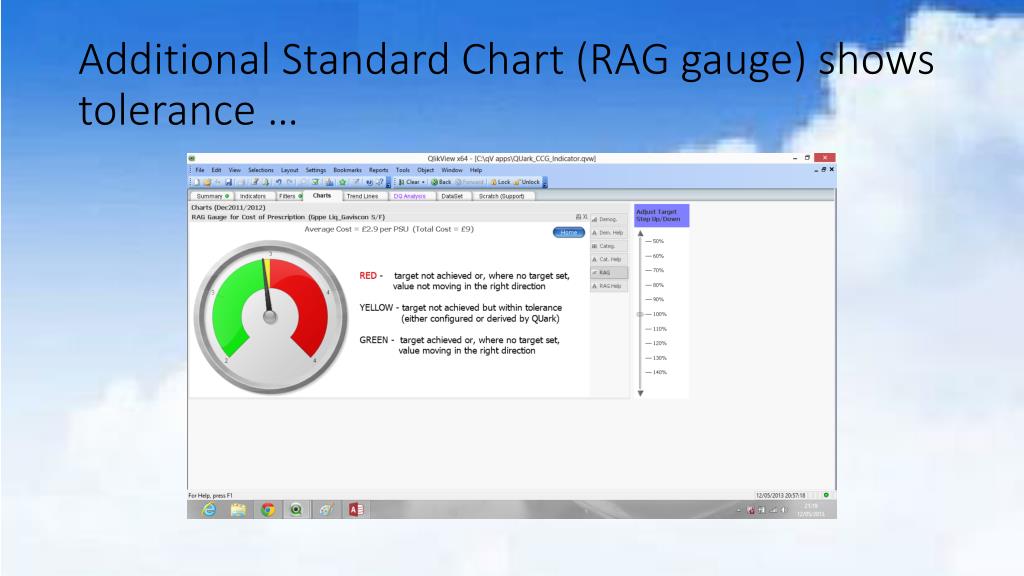Open the Layout menu
This screenshot has width=1024, height=576.
click(289, 170)
